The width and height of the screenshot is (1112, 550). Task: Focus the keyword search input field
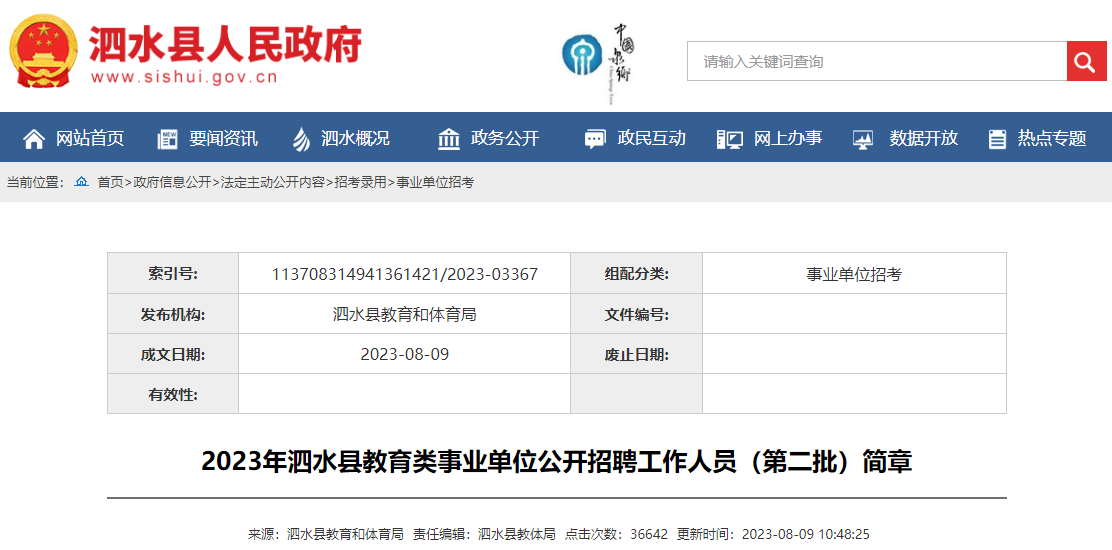pyautogui.click(x=877, y=61)
